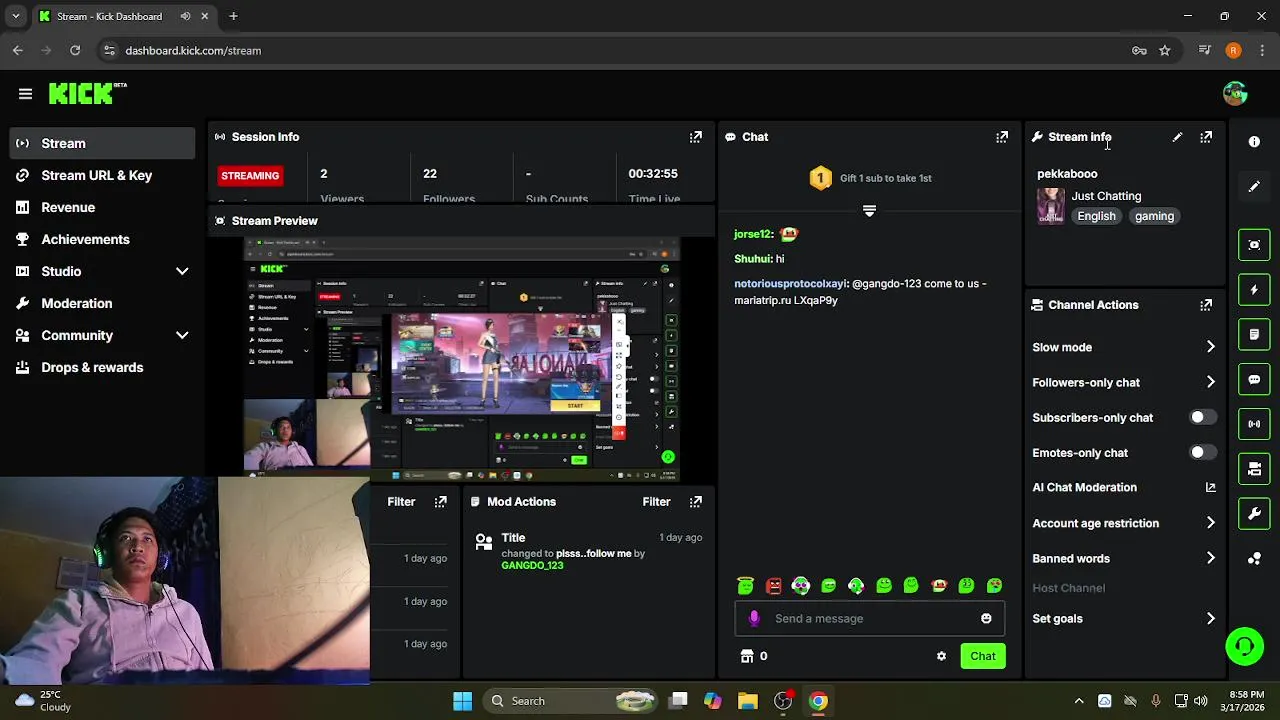1280x720 pixels.
Task: Click the three-dots icon in right rail
Action: tap(1254, 559)
